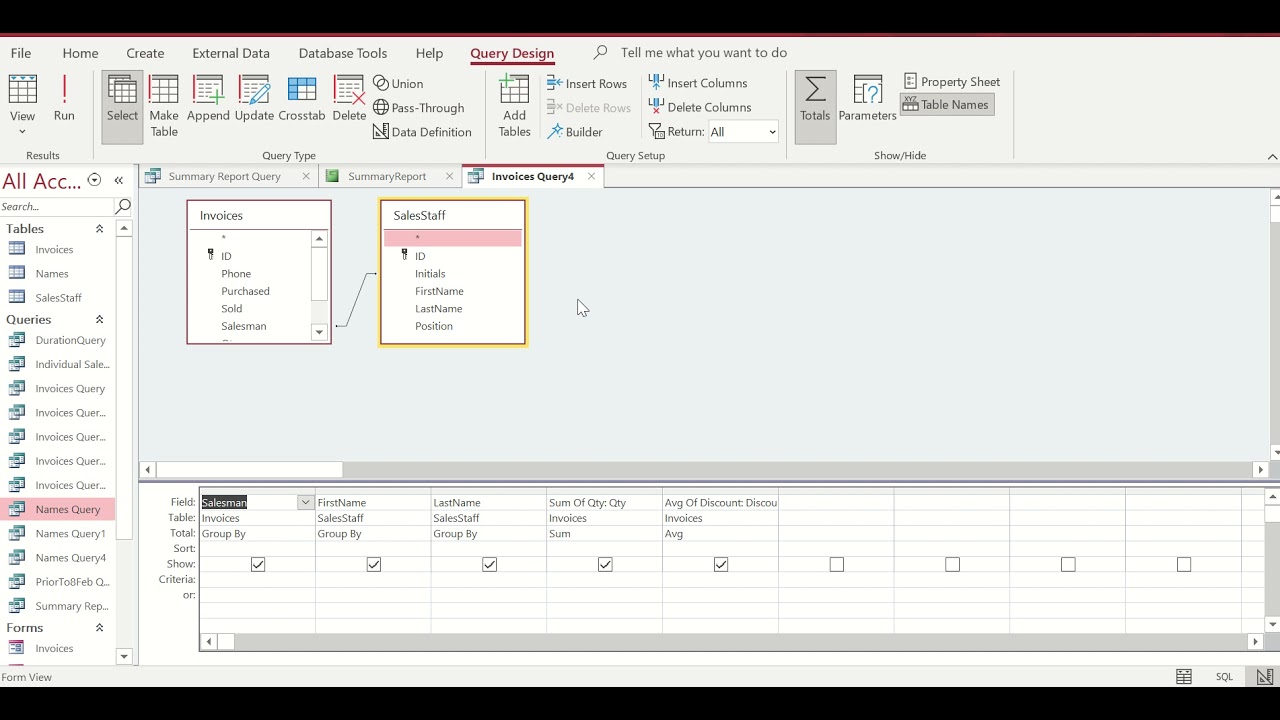The height and width of the screenshot is (720, 1280).
Task: Click the Total cell showing Sum
Action: (x=604, y=534)
